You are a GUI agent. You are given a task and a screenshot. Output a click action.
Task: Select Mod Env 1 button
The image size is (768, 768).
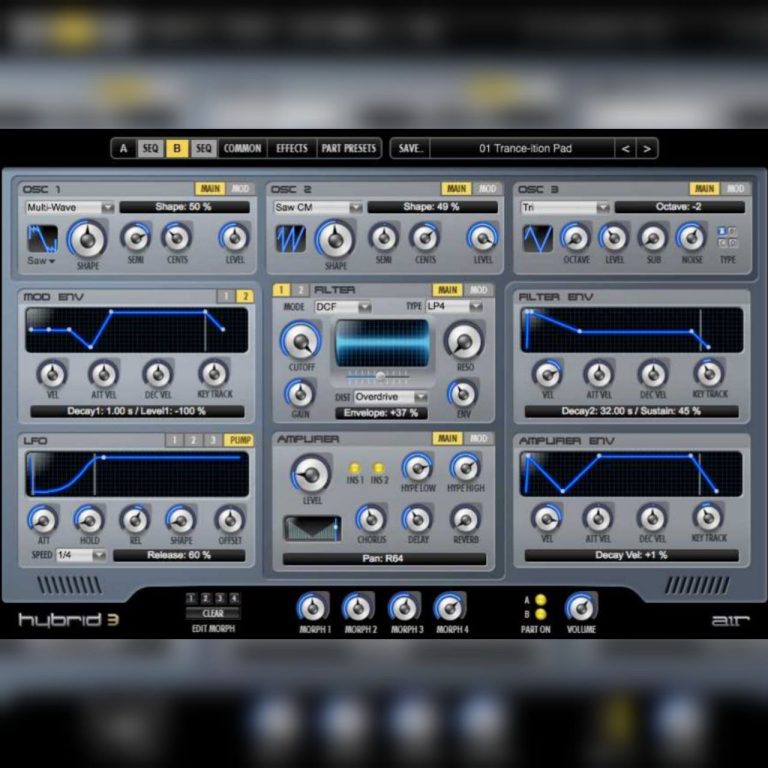[226, 296]
